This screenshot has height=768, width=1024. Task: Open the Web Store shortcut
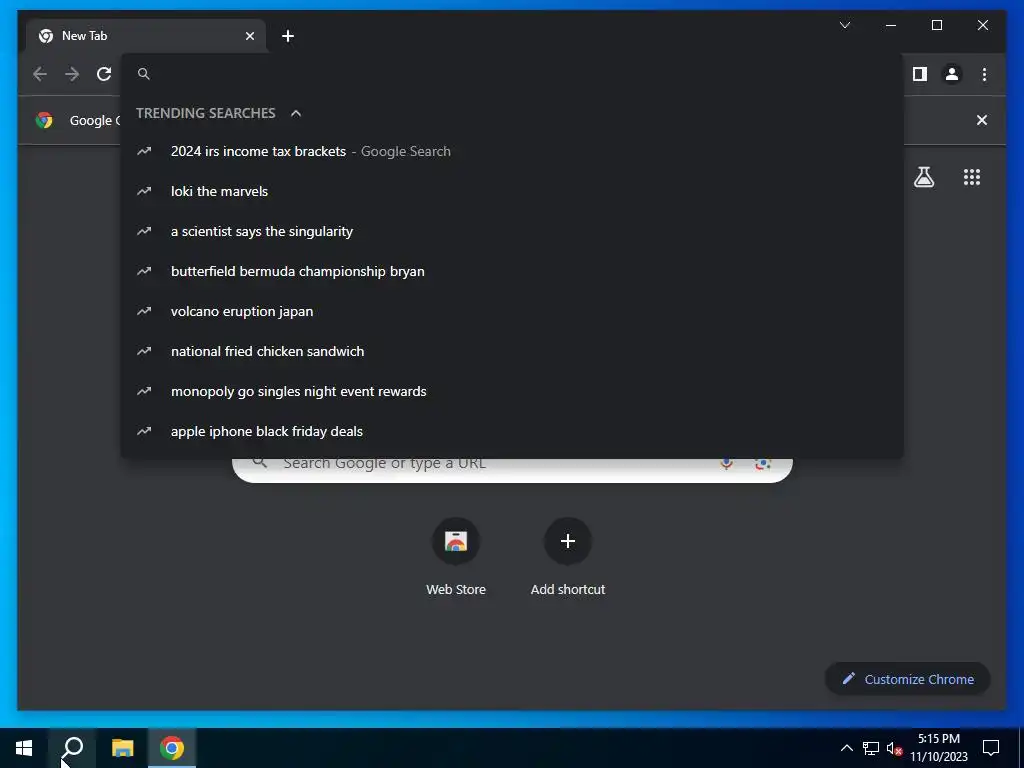pos(456,557)
